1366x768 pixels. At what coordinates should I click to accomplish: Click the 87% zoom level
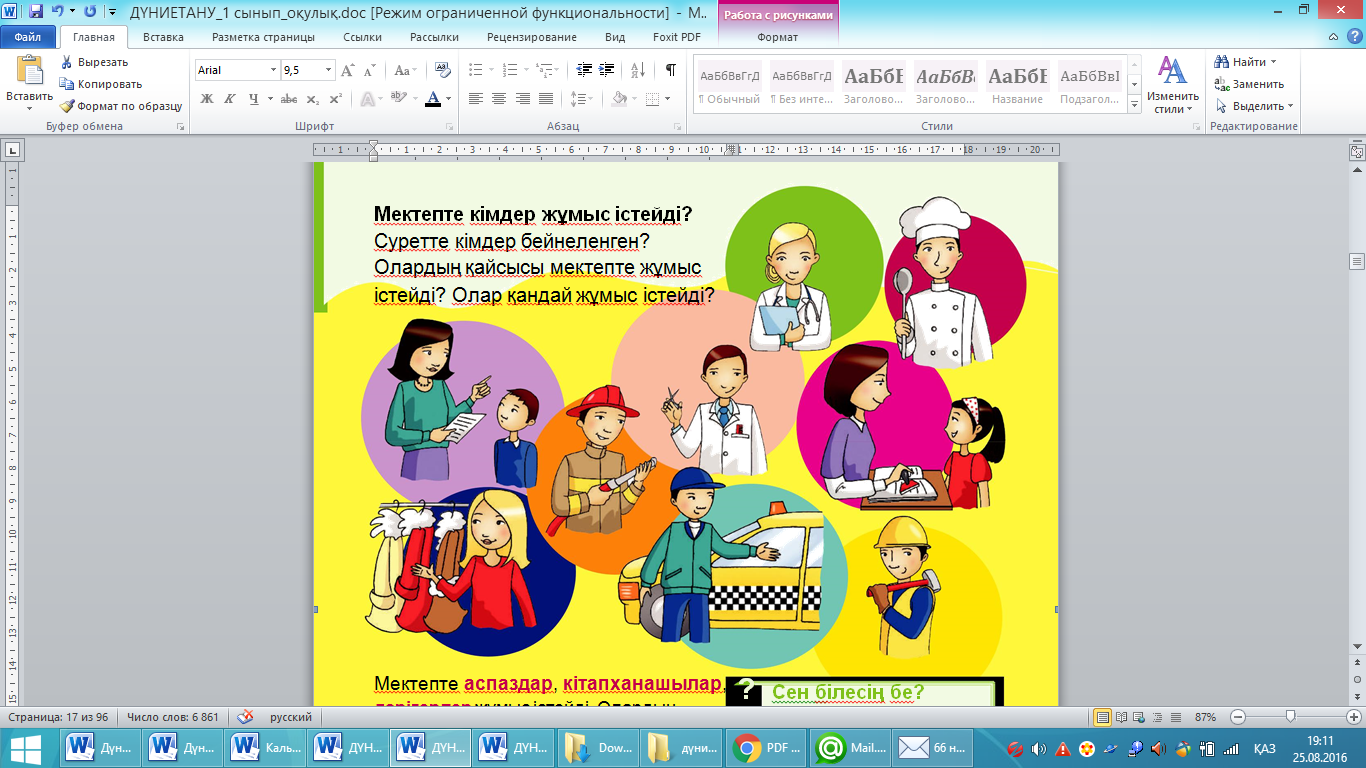[1205, 717]
